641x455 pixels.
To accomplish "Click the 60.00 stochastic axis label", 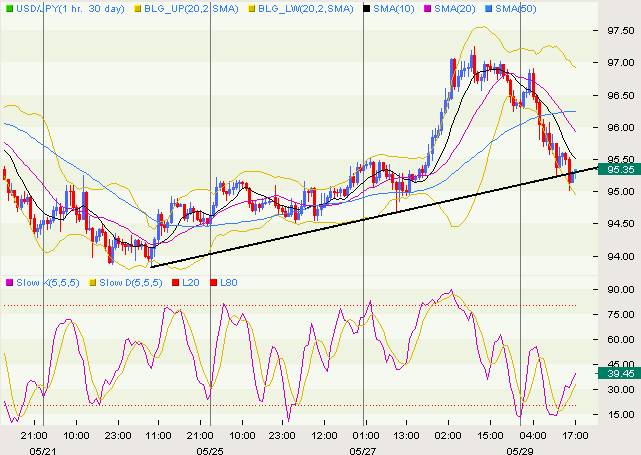I will (x=621, y=339).
